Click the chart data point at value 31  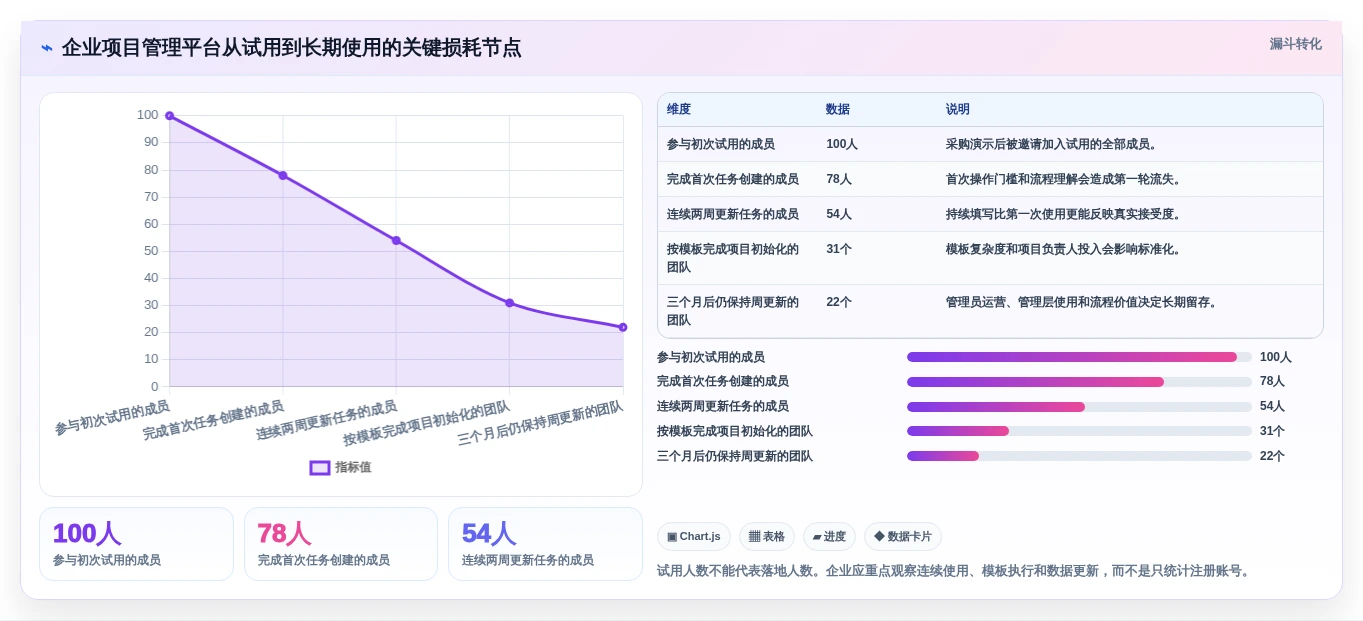point(509,303)
